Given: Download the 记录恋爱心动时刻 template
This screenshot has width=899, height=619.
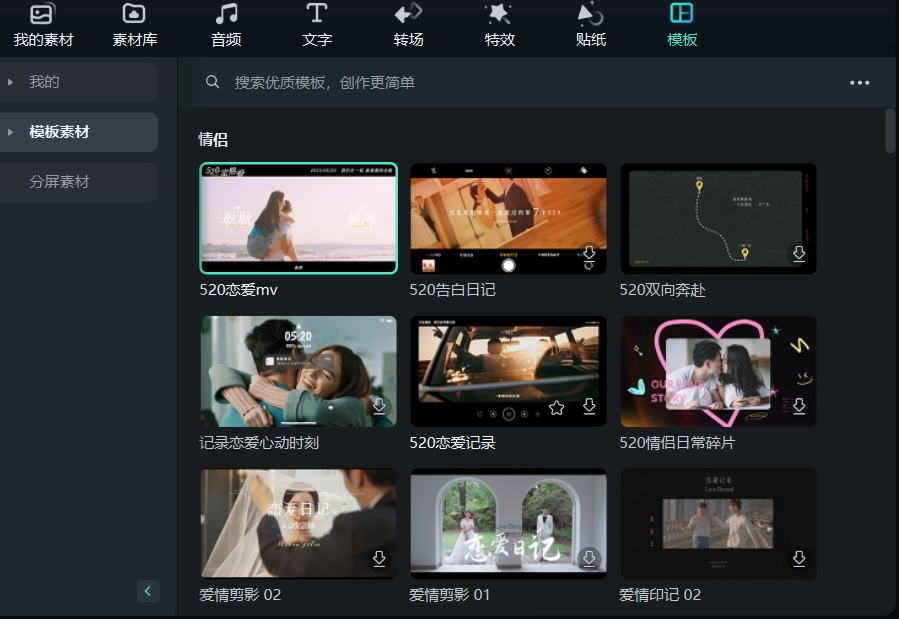Looking at the screenshot, I should [379, 406].
